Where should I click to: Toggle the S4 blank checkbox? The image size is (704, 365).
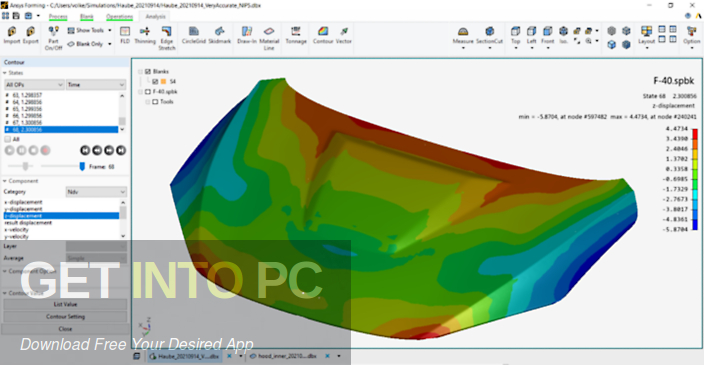coord(155,81)
